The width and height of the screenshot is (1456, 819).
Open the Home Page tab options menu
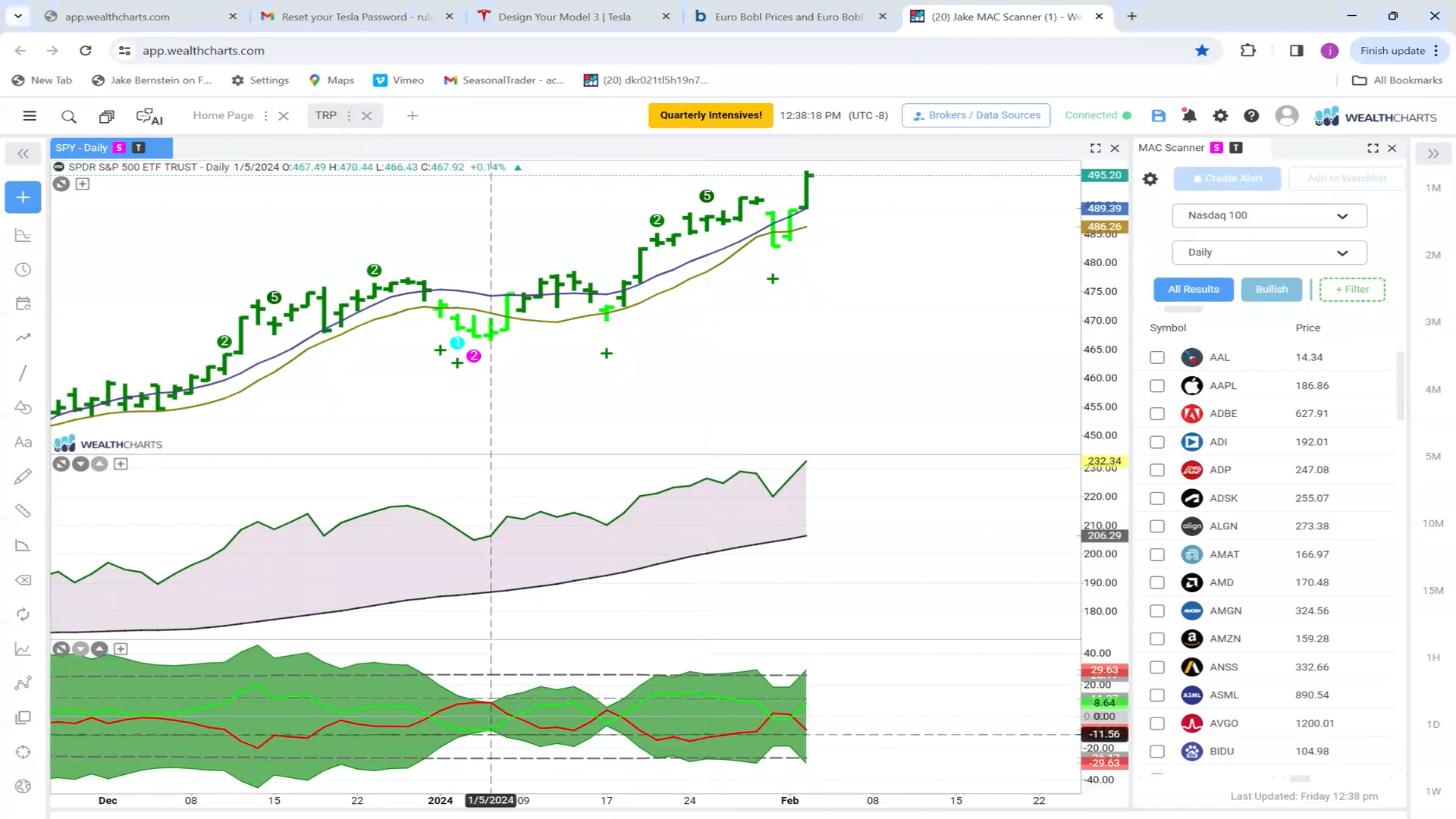[265, 116]
